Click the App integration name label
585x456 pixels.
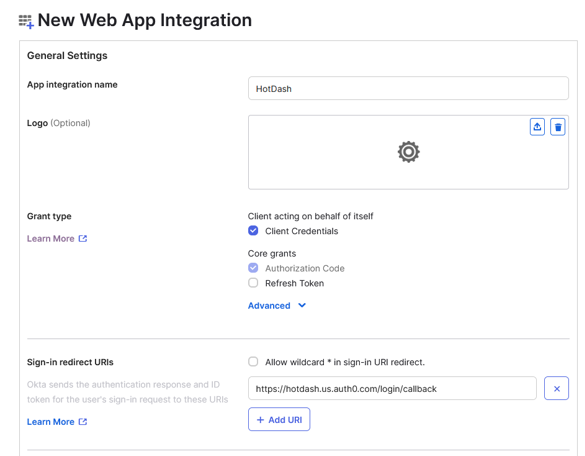click(72, 85)
